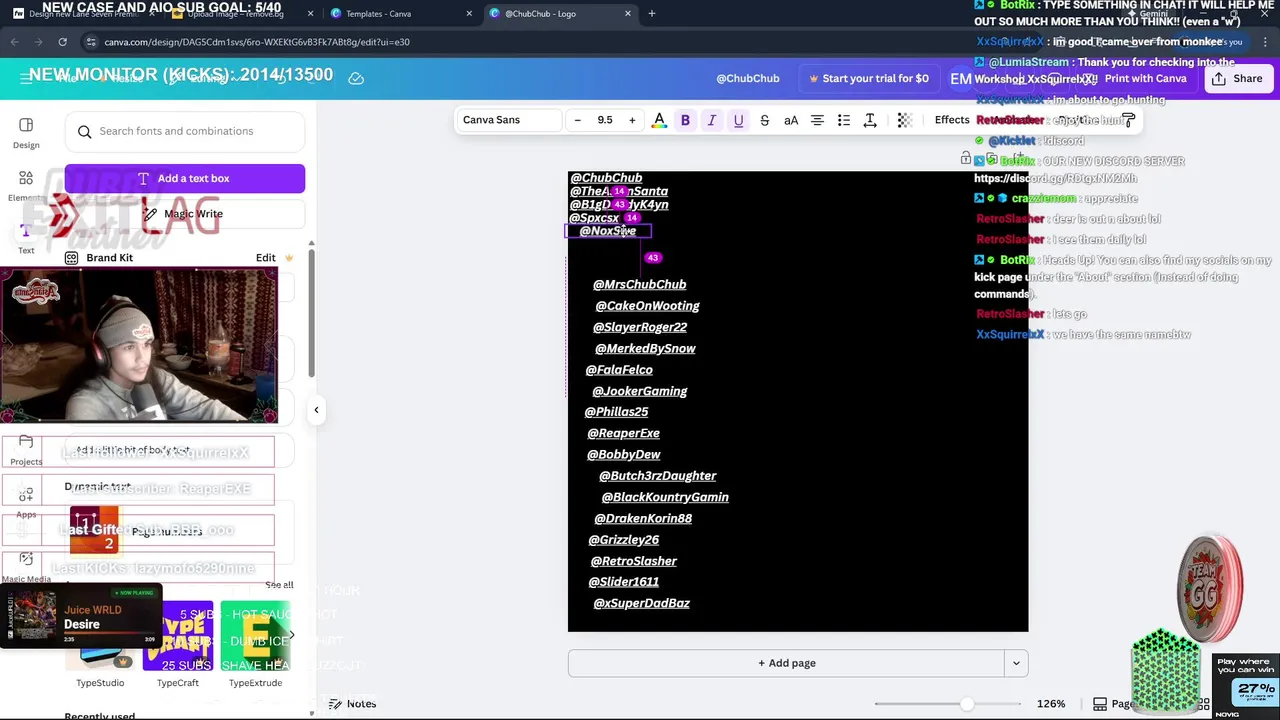The image size is (1280, 720).
Task: Collapse the side panel with arrow
Action: point(316,409)
